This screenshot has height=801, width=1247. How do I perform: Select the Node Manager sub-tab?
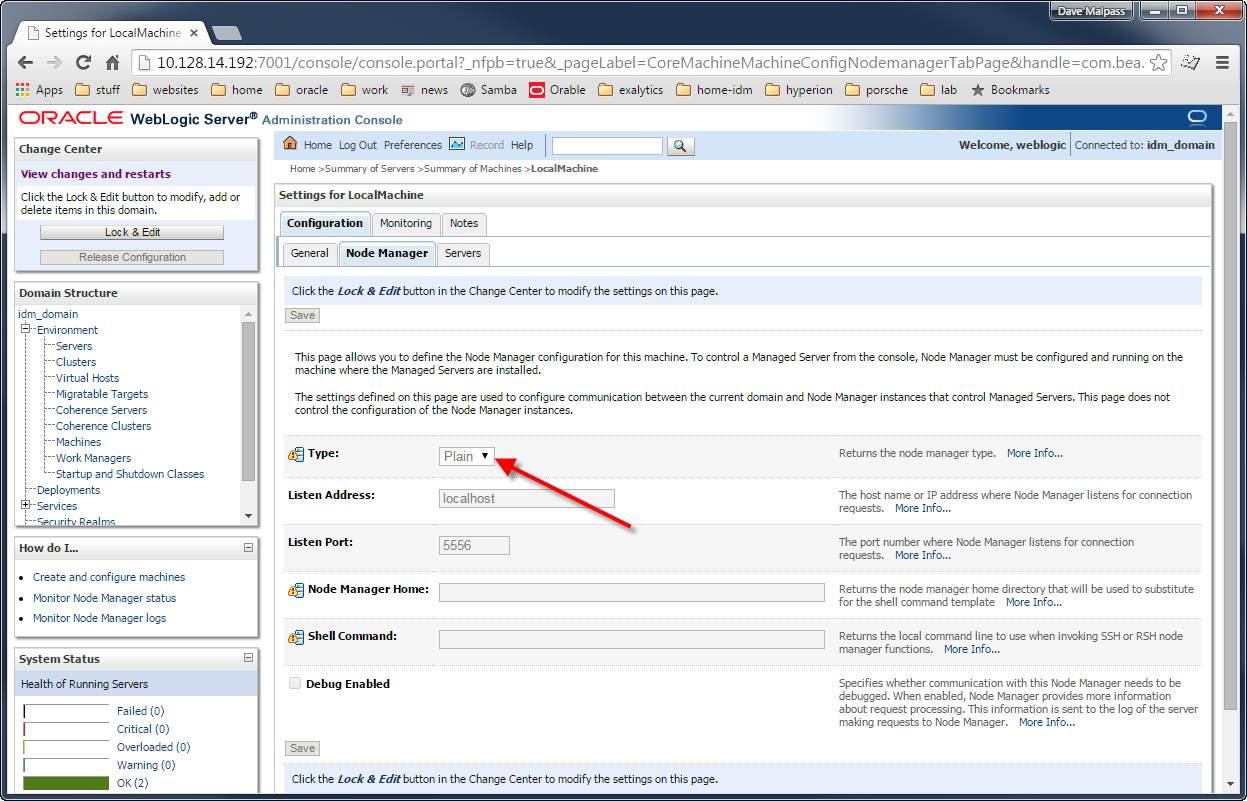387,253
